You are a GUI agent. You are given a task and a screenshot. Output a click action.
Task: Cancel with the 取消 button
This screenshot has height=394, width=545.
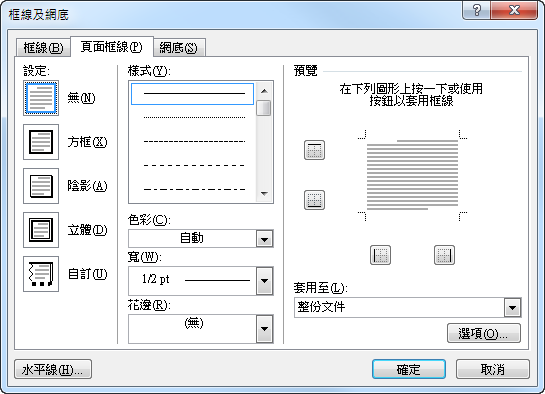[493, 369]
